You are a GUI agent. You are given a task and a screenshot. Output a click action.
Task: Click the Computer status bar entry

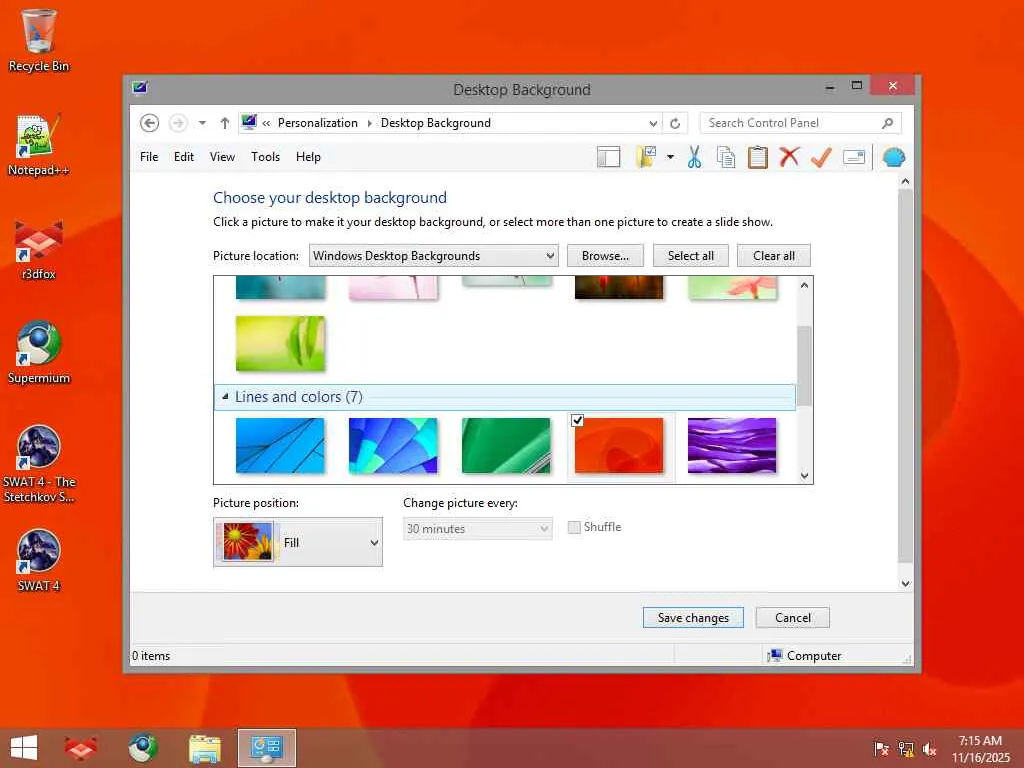(x=805, y=656)
